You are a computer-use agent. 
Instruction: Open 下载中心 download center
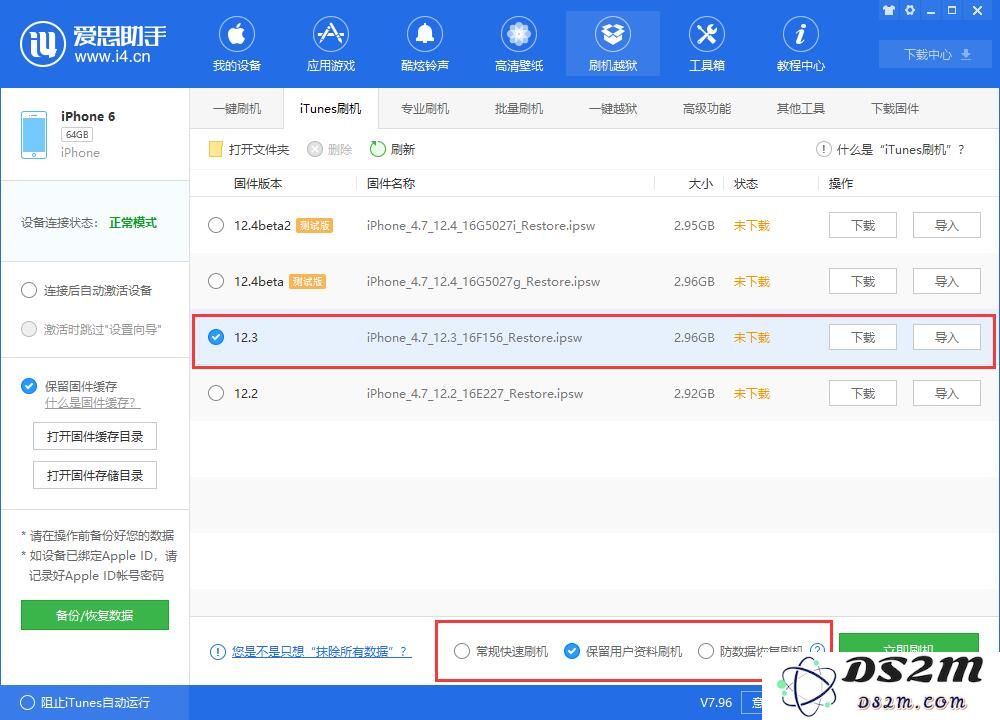[937, 55]
